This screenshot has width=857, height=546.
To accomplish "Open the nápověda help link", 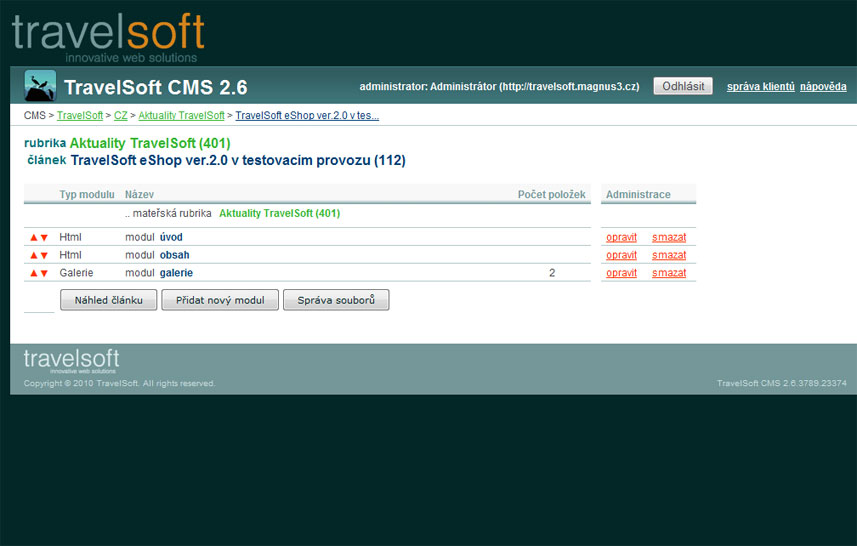I will tap(823, 86).
